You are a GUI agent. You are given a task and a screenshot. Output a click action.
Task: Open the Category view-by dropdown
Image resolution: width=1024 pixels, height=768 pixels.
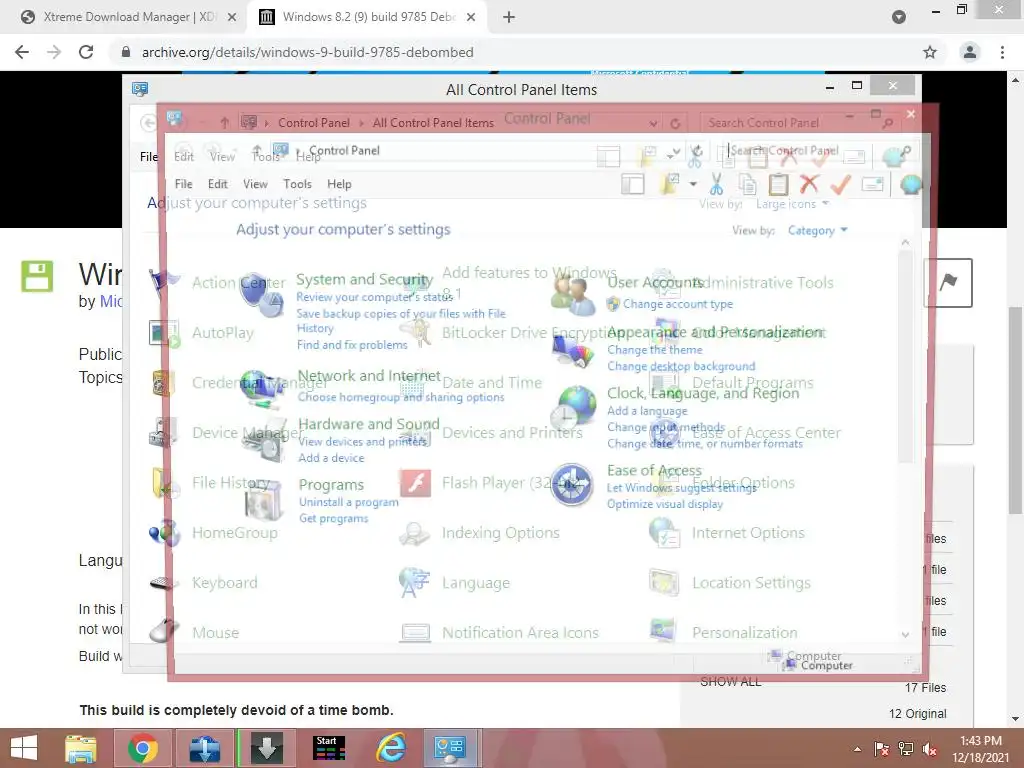818,231
